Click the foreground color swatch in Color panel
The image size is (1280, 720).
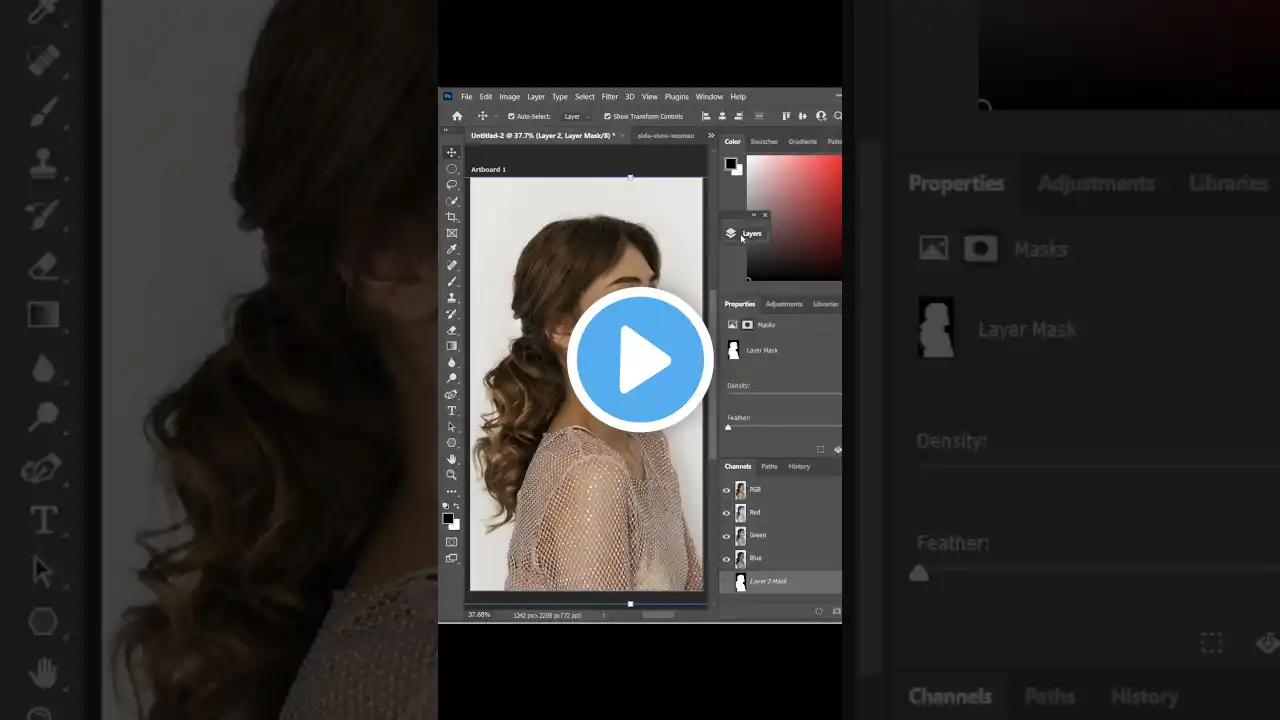click(x=731, y=164)
